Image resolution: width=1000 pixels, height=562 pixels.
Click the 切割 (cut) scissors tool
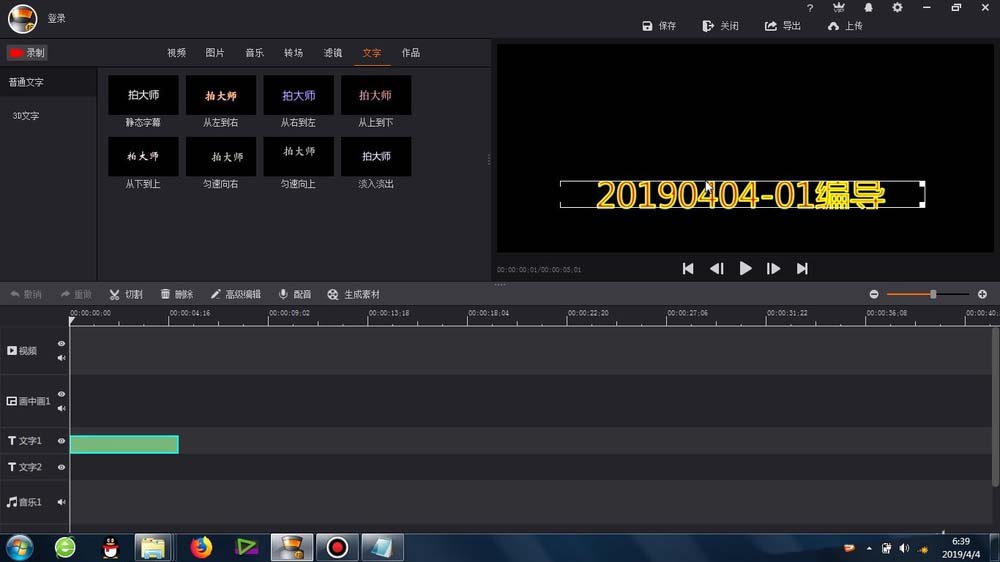point(125,295)
